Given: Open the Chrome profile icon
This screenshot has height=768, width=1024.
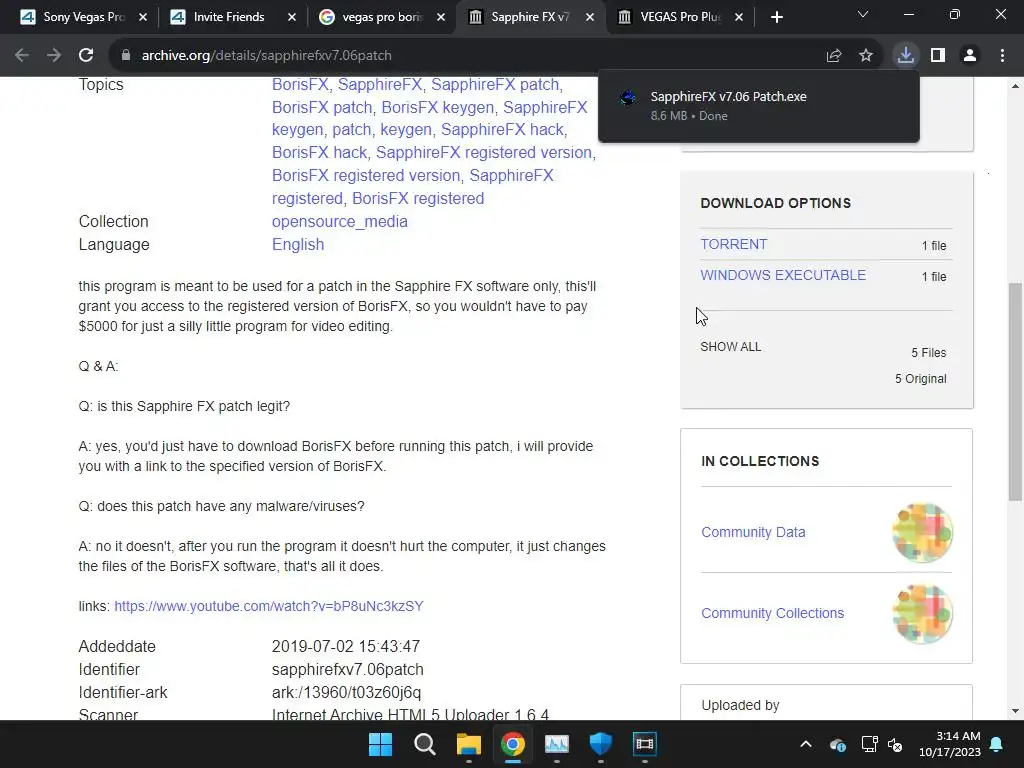Looking at the screenshot, I should tap(970, 56).
